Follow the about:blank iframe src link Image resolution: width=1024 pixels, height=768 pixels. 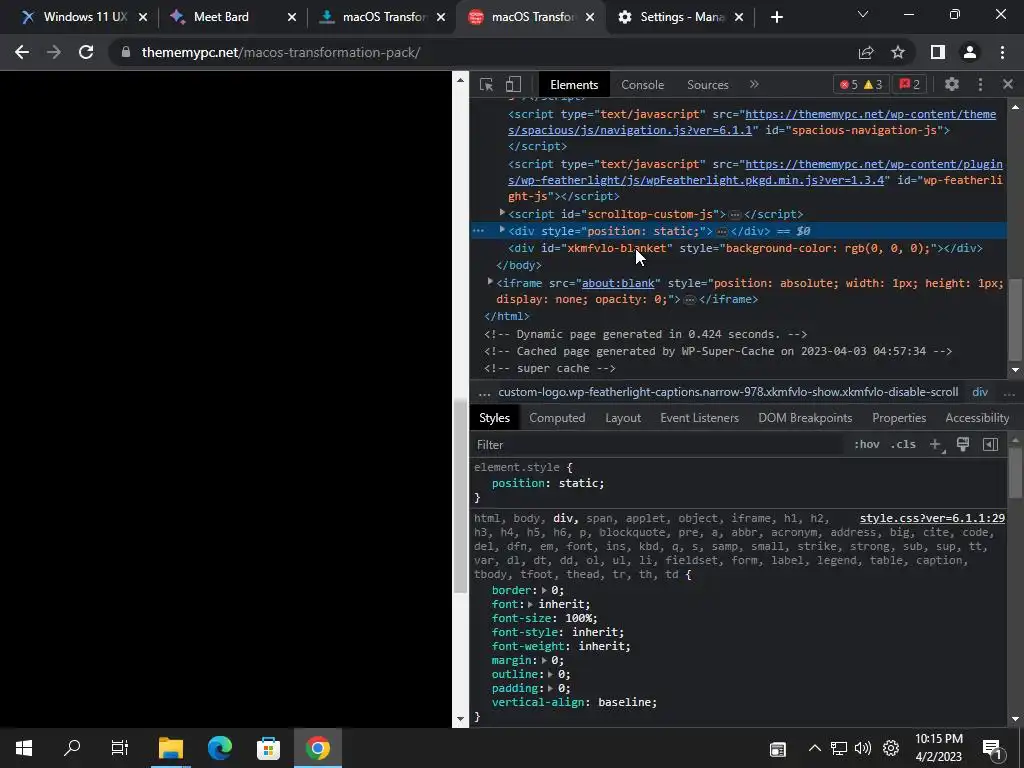coord(618,283)
